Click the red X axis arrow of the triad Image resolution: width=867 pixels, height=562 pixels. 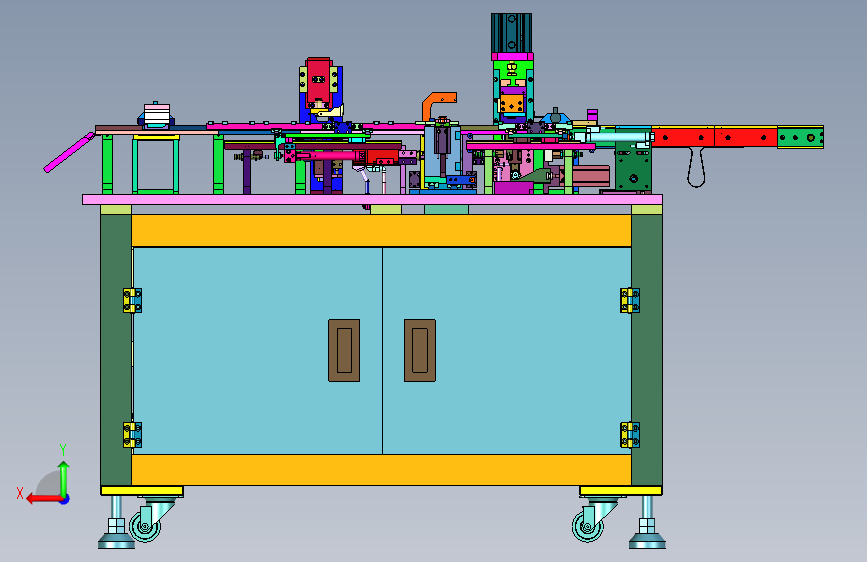click(43, 499)
